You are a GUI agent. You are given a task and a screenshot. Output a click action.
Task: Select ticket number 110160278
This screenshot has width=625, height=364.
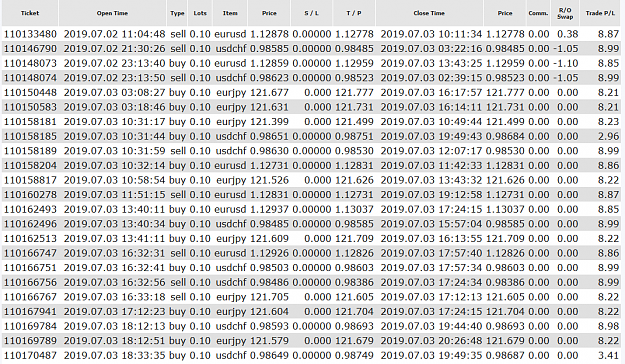30,195
